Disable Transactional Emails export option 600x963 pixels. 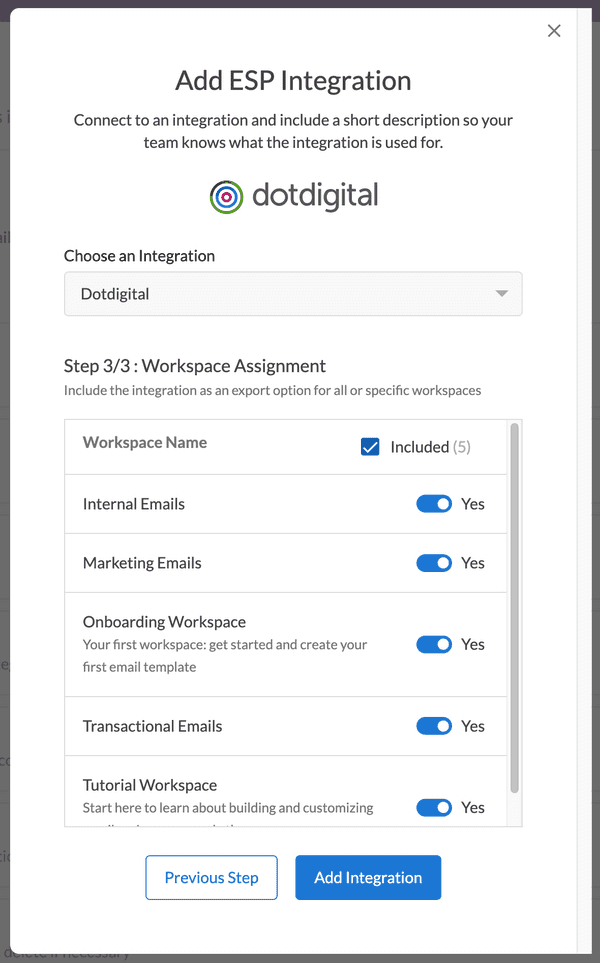(434, 725)
